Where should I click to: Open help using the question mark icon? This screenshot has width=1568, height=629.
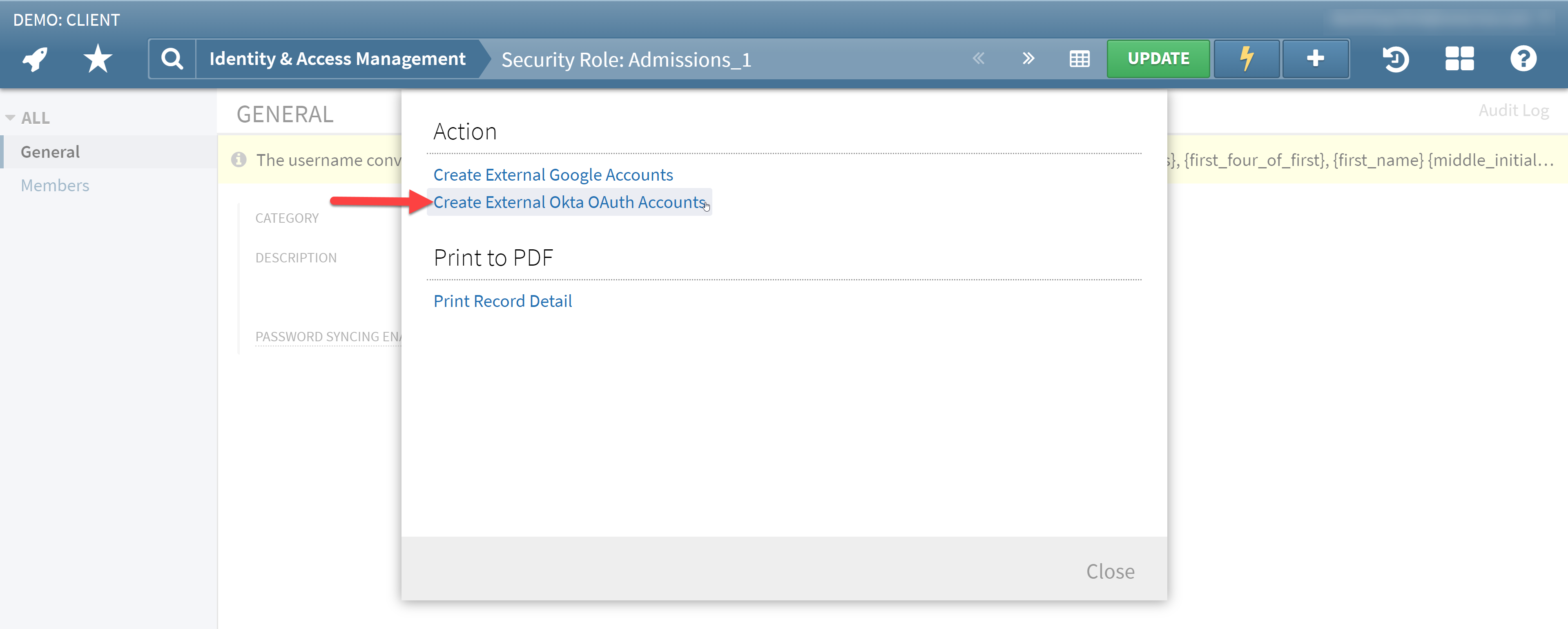pyautogui.click(x=1522, y=58)
